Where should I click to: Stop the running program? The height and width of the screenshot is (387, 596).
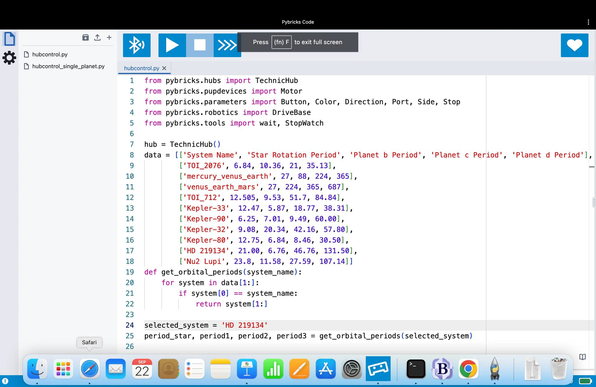(200, 45)
